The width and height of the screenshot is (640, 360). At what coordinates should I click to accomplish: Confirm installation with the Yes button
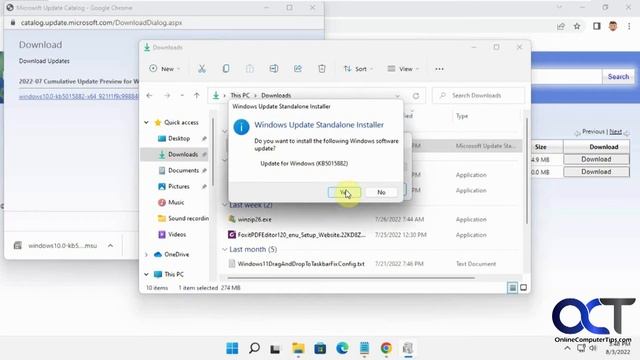click(x=344, y=192)
